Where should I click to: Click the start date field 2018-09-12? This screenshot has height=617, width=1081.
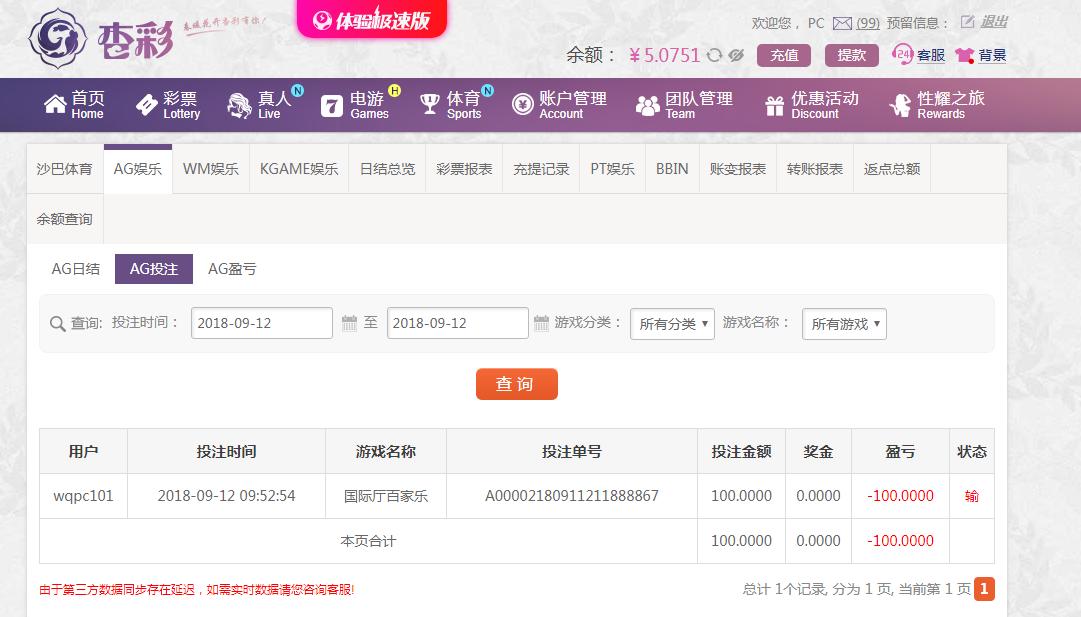(x=262, y=323)
